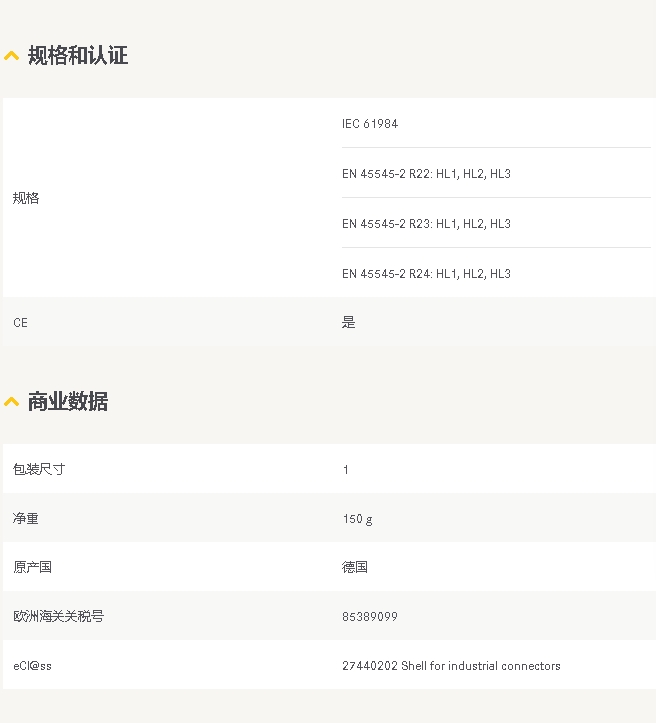
Task: Click the EN 45545-2 R24 entry
Action: [x=426, y=274]
